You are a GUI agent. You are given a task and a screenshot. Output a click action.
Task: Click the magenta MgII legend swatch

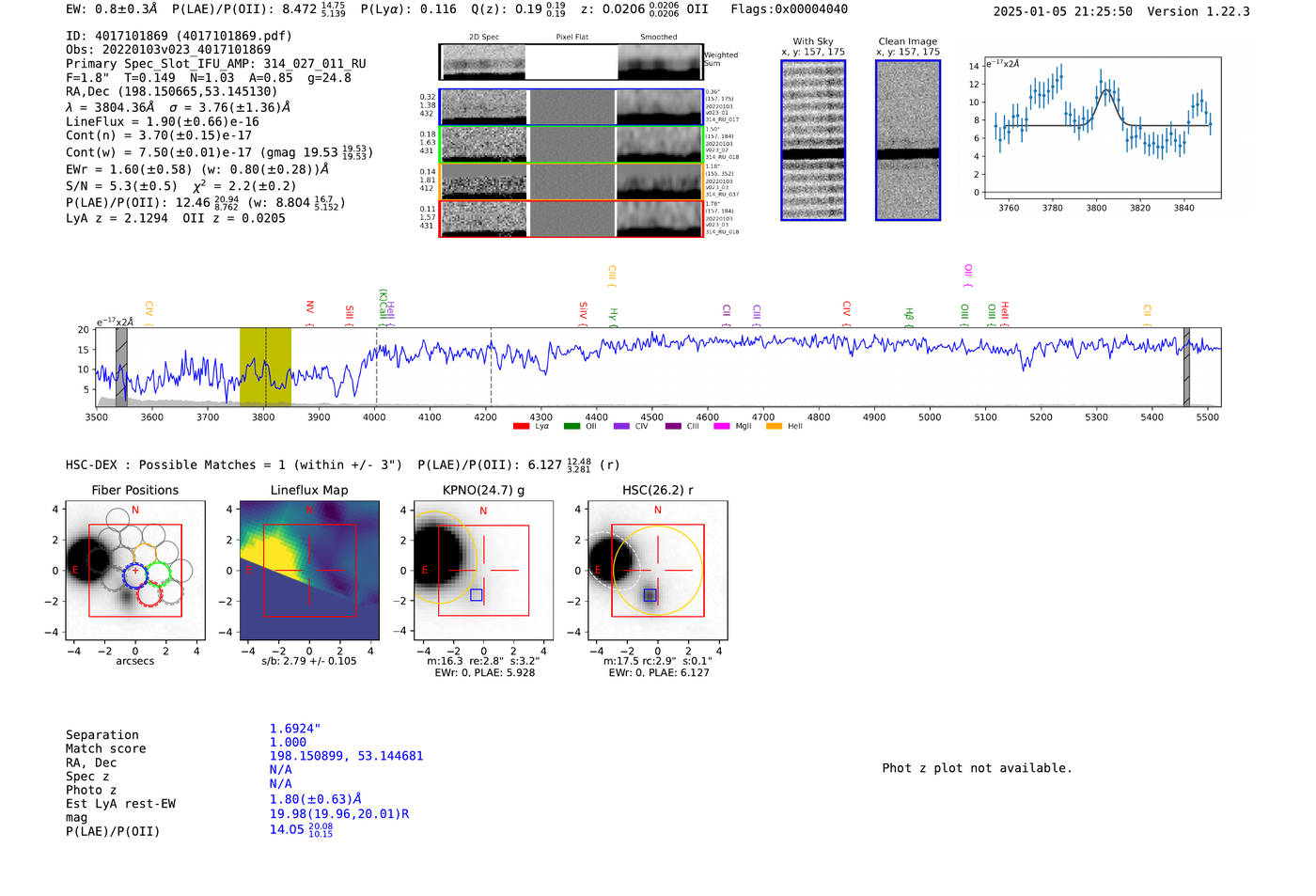click(722, 427)
